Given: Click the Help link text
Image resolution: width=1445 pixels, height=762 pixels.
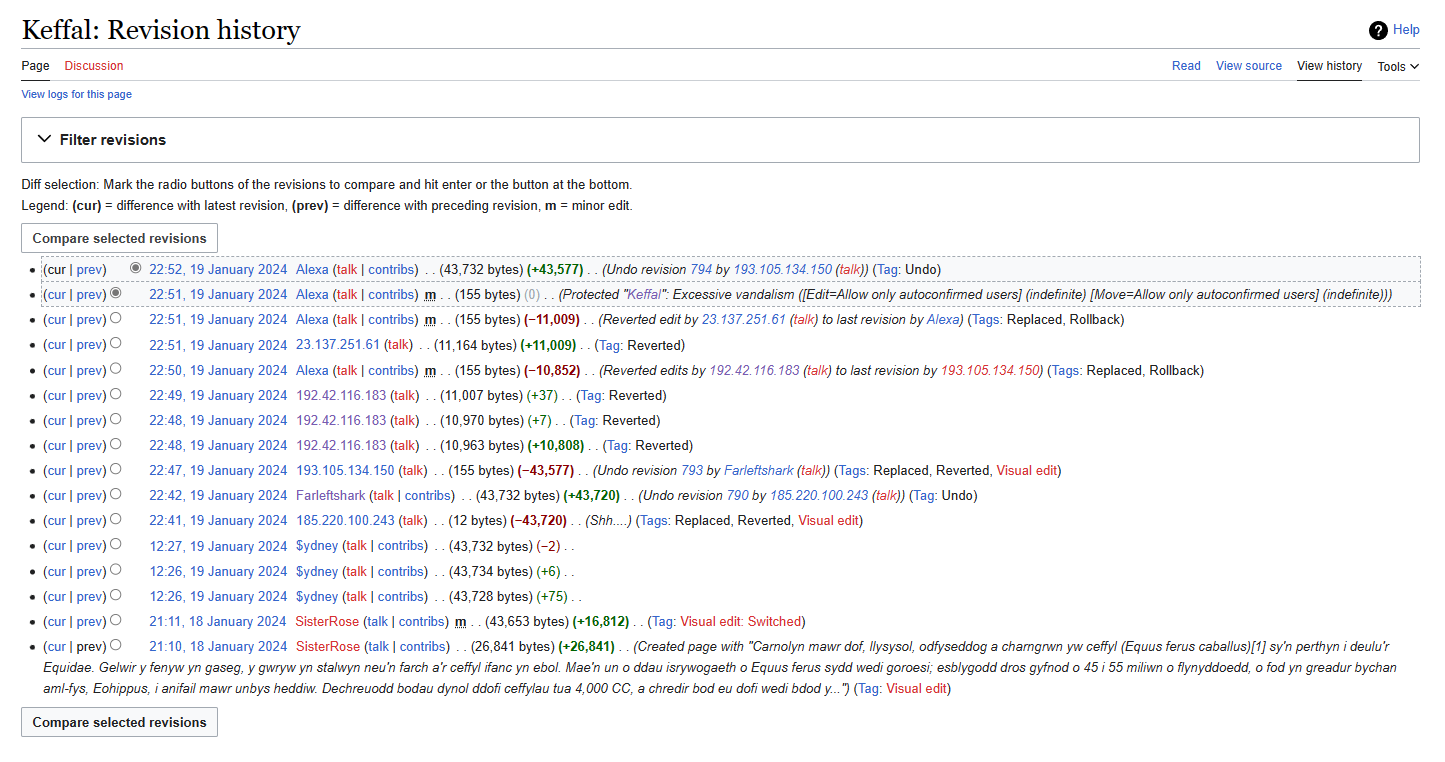Looking at the screenshot, I should [x=1406, y=30].
